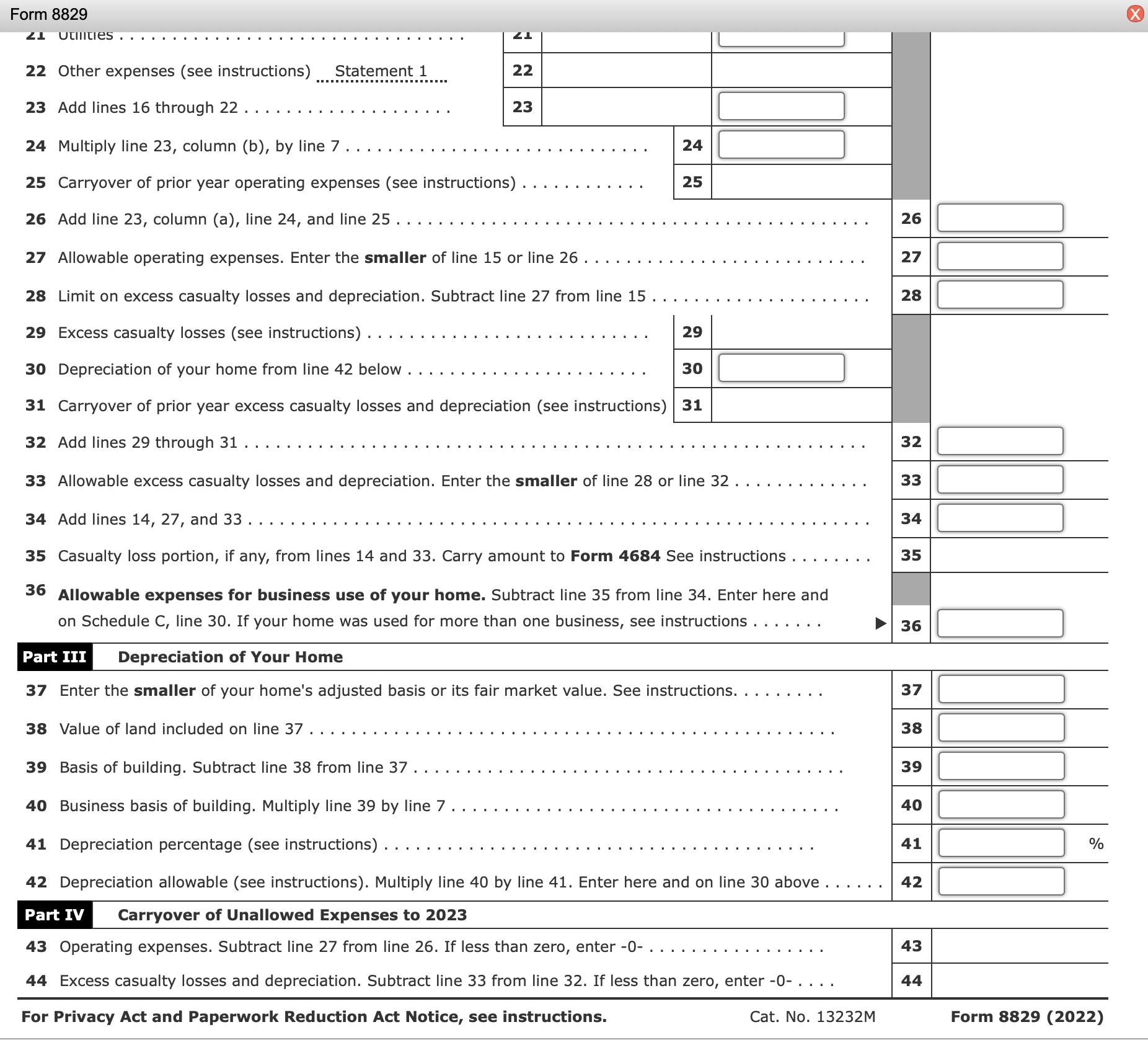
Task: Click the line 23 column (a) cell
Action: tap(626, 107)
